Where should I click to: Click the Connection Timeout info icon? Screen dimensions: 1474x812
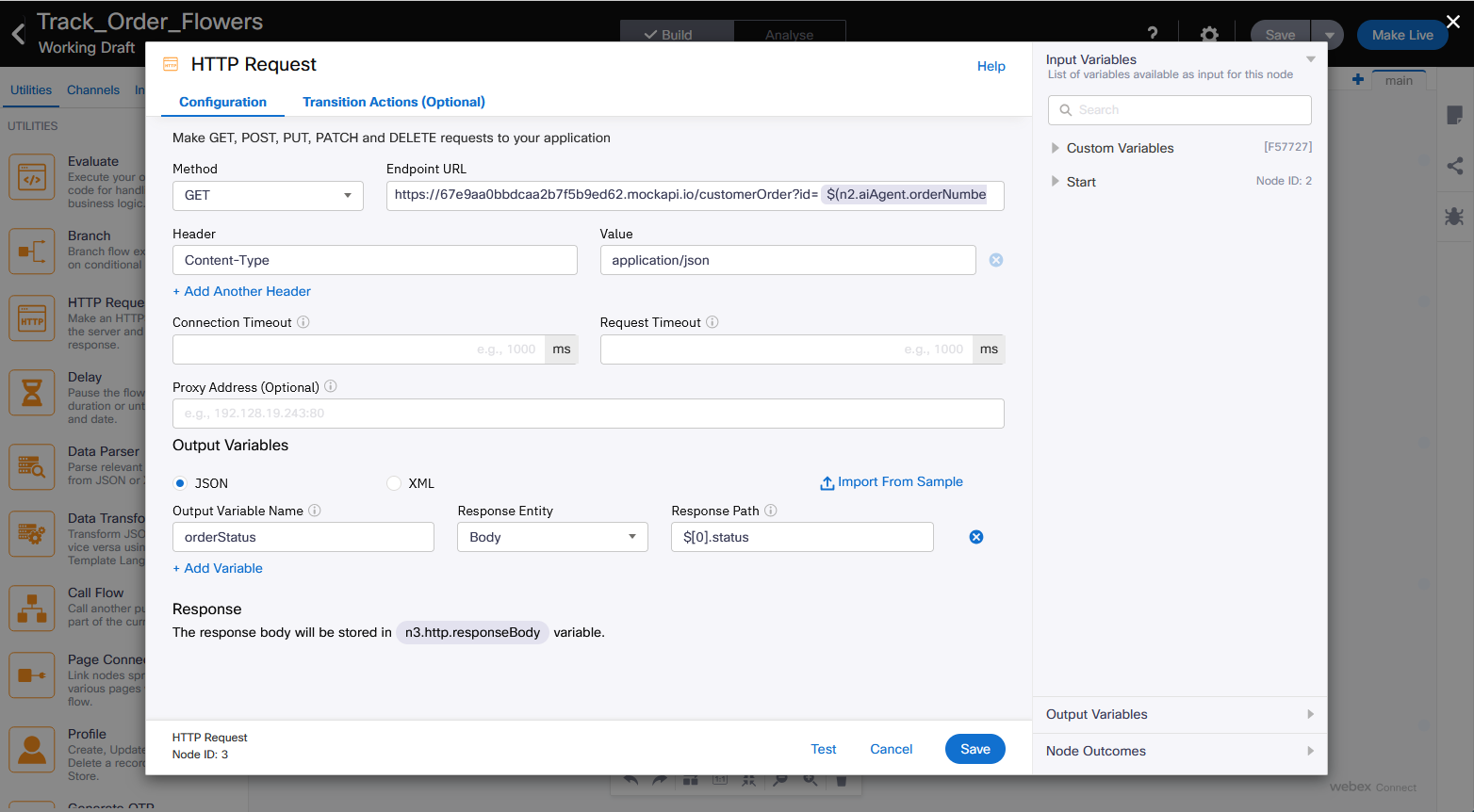303,322
